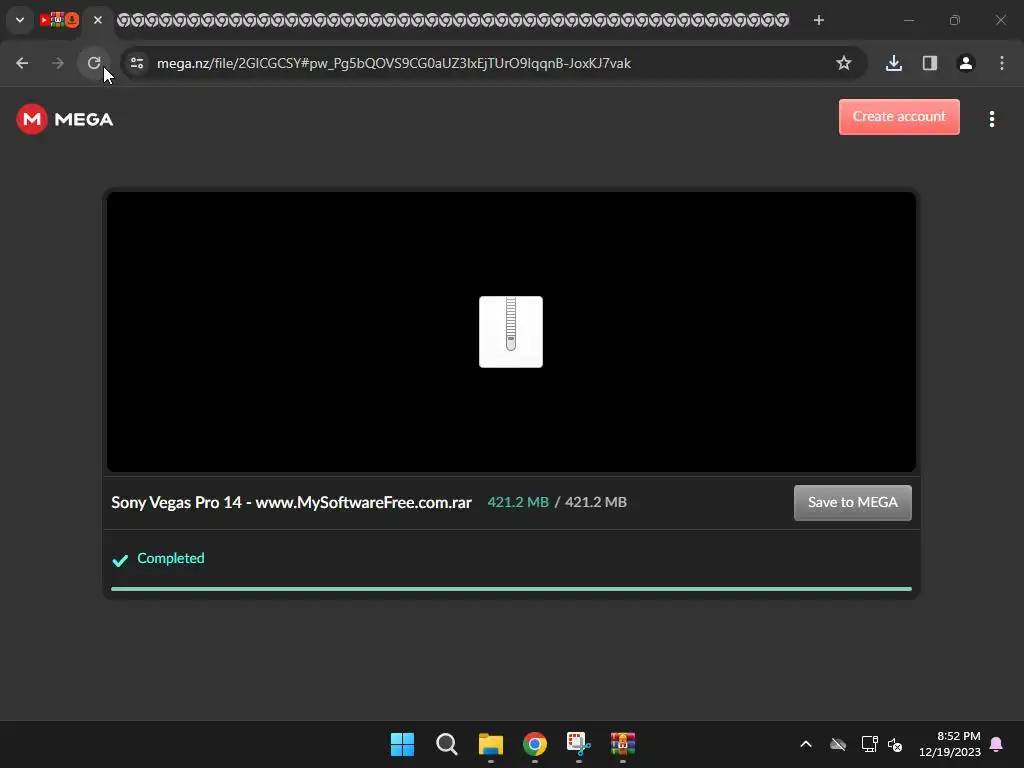Open Snipping Tool from taskbar
The height and width of the screenshot is (768, 1024).
[x=579, y=744]
